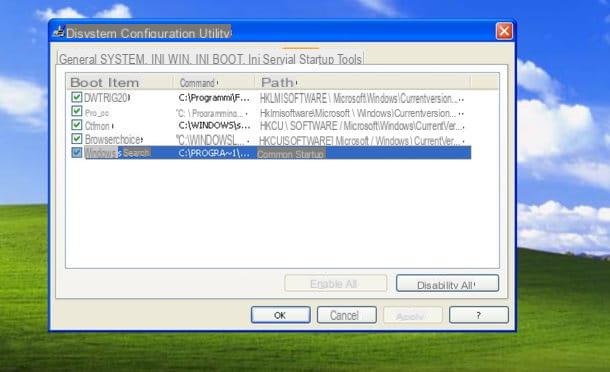610x372 pixels.
Task: Click the highlighted Windows Search entry name
Action: pyautogui.click(x=117, y=153)
